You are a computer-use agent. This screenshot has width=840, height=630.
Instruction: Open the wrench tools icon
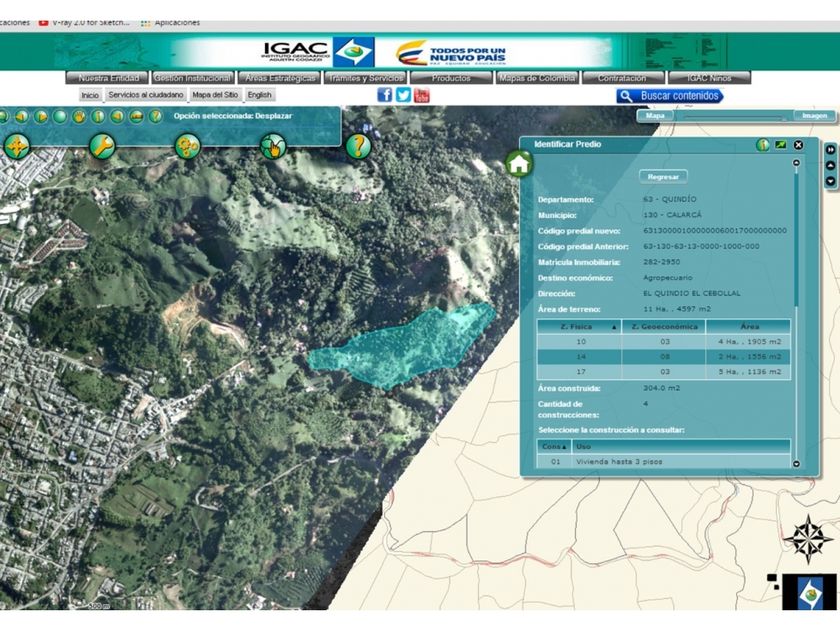102,147
